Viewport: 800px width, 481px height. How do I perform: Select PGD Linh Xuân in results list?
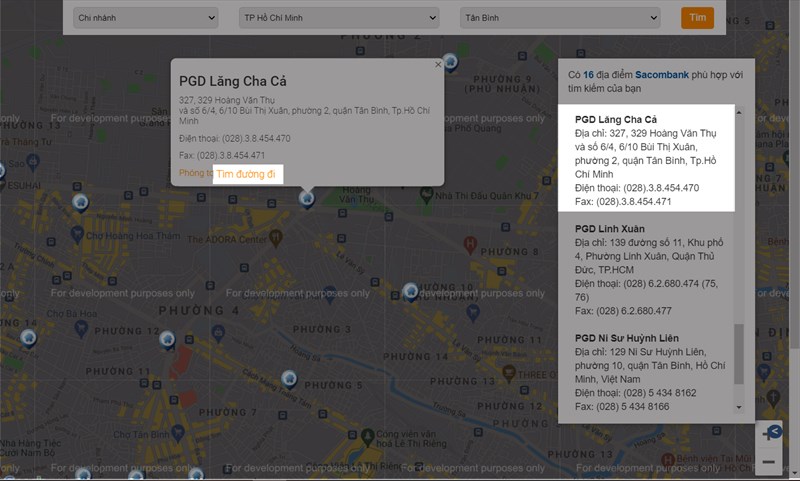646,269
